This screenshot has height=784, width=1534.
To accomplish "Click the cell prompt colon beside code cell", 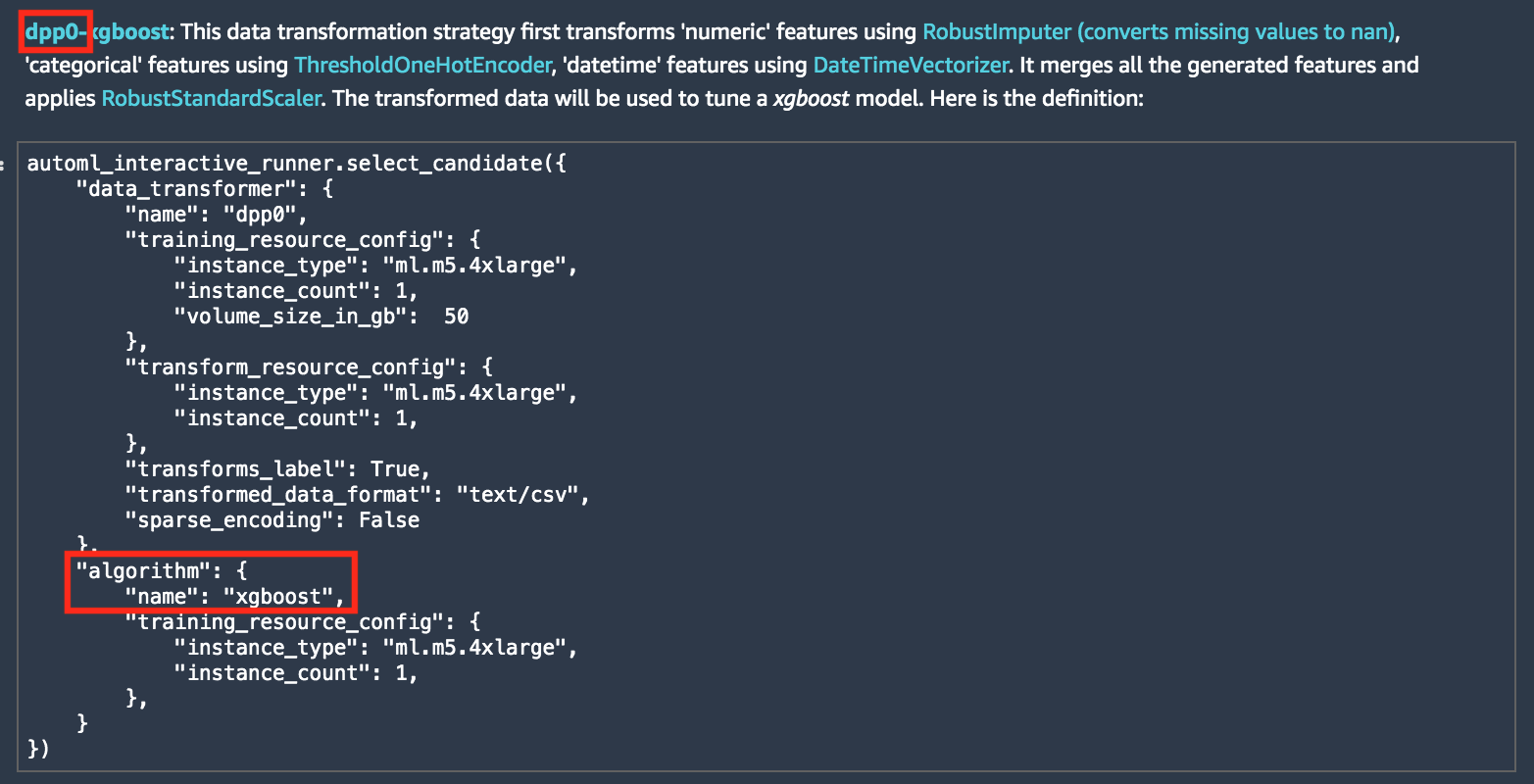I will coord(6,164).
